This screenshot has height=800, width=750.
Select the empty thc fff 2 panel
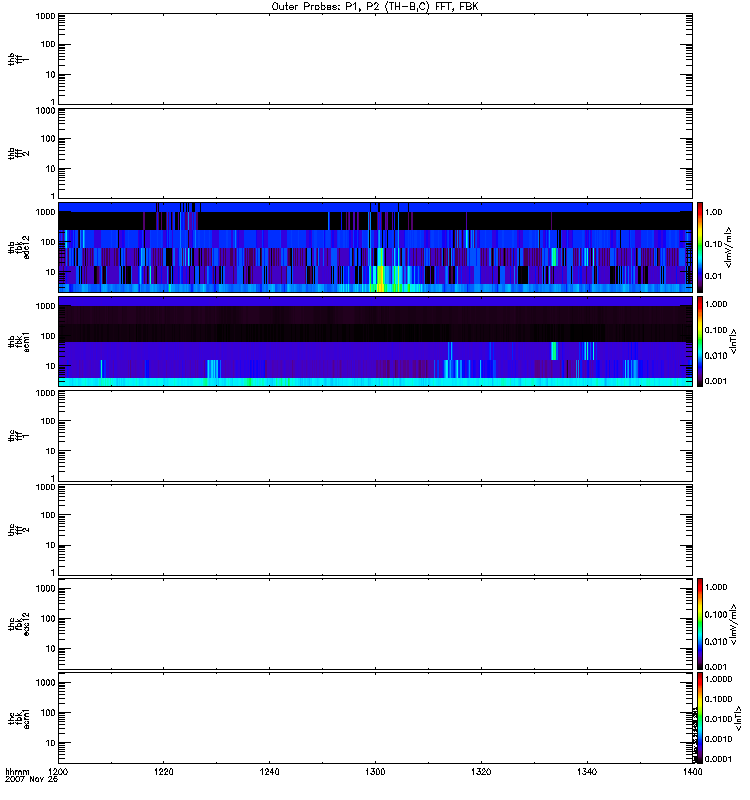coord(374,529)
